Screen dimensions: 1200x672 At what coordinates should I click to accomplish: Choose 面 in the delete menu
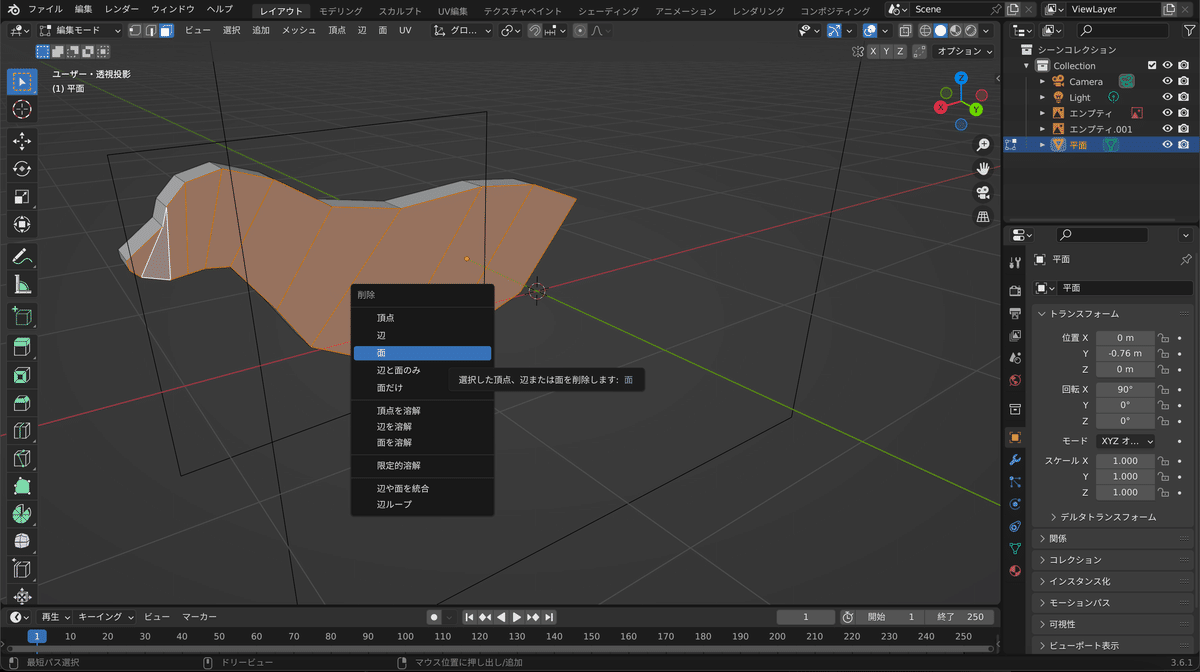click(422, 353)
